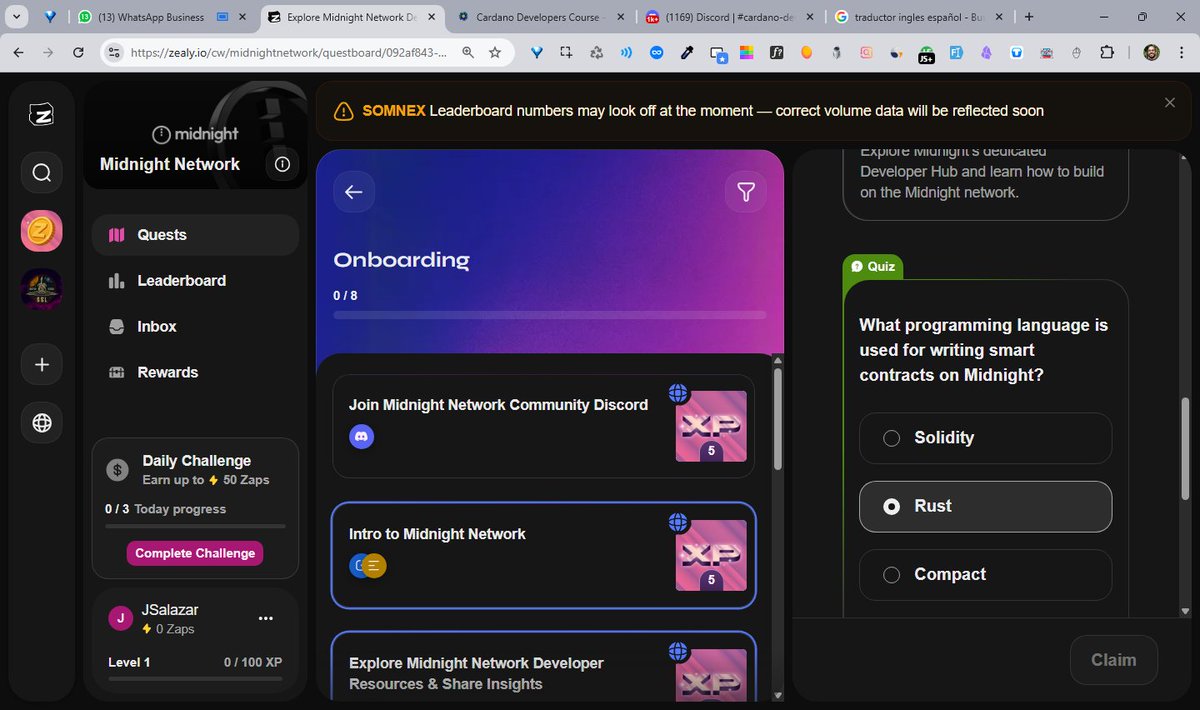Click quest list scrollbar up arrow
This screenshot has height=710, width=1200.
click(779, 359)
